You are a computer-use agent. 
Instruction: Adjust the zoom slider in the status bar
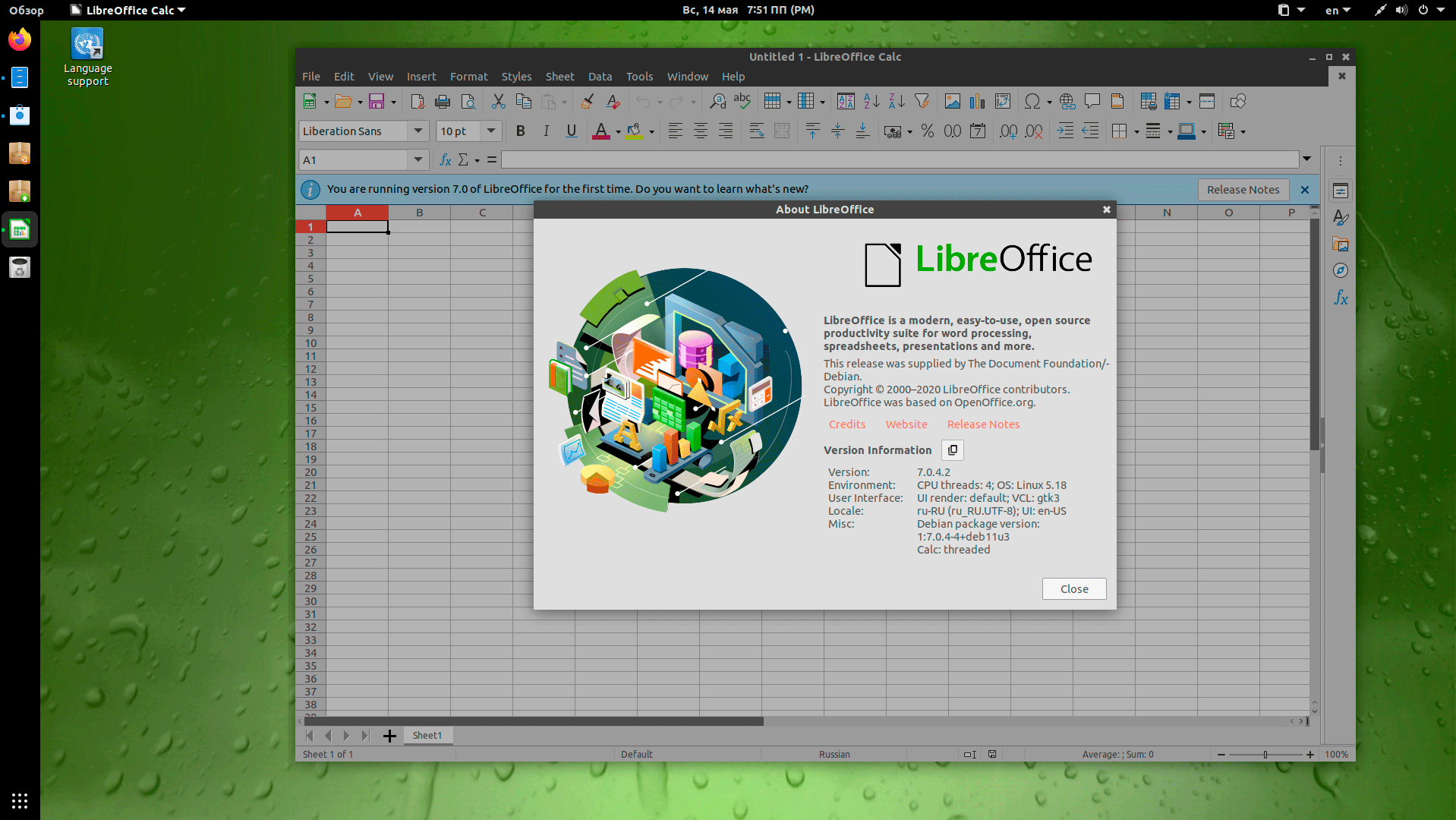pos(1265,755)
